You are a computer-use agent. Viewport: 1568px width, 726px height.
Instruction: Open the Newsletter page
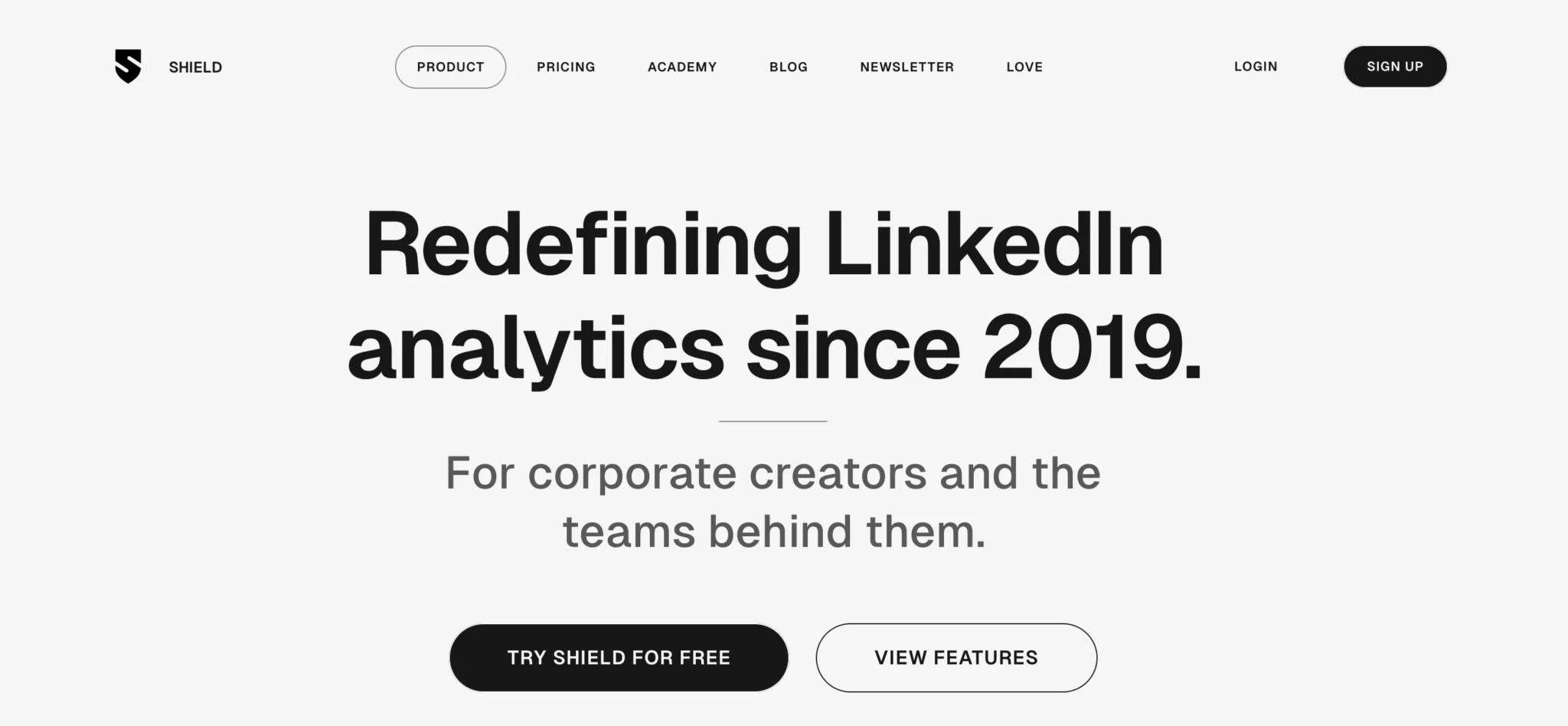(x=906, y=67)
